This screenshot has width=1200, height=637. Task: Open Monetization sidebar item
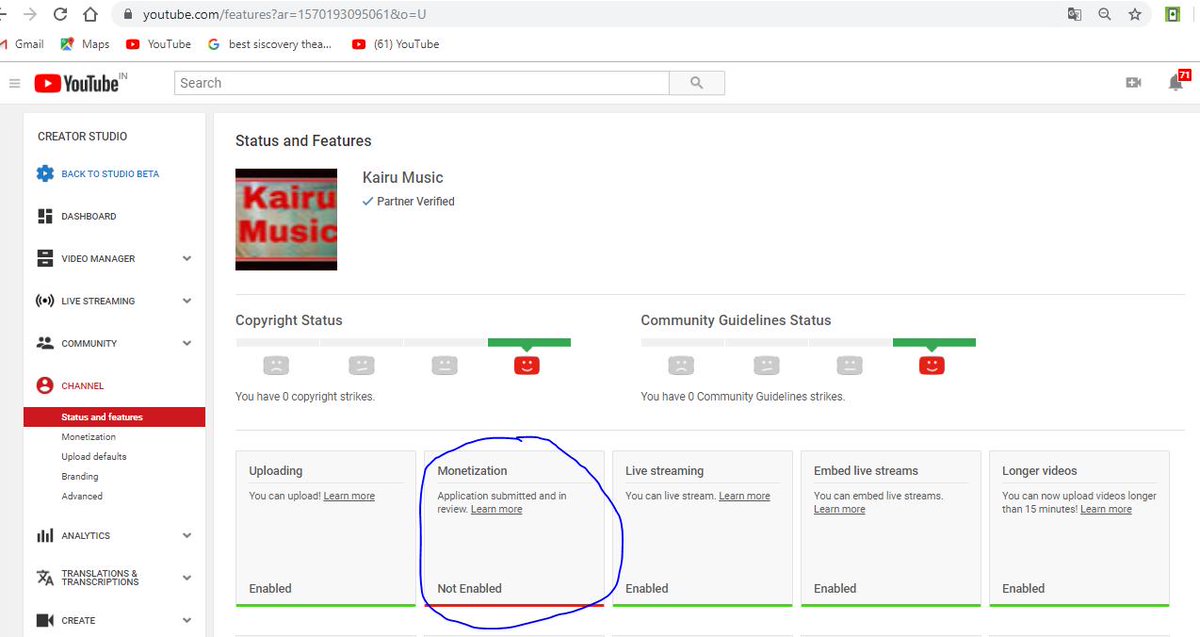88,437
